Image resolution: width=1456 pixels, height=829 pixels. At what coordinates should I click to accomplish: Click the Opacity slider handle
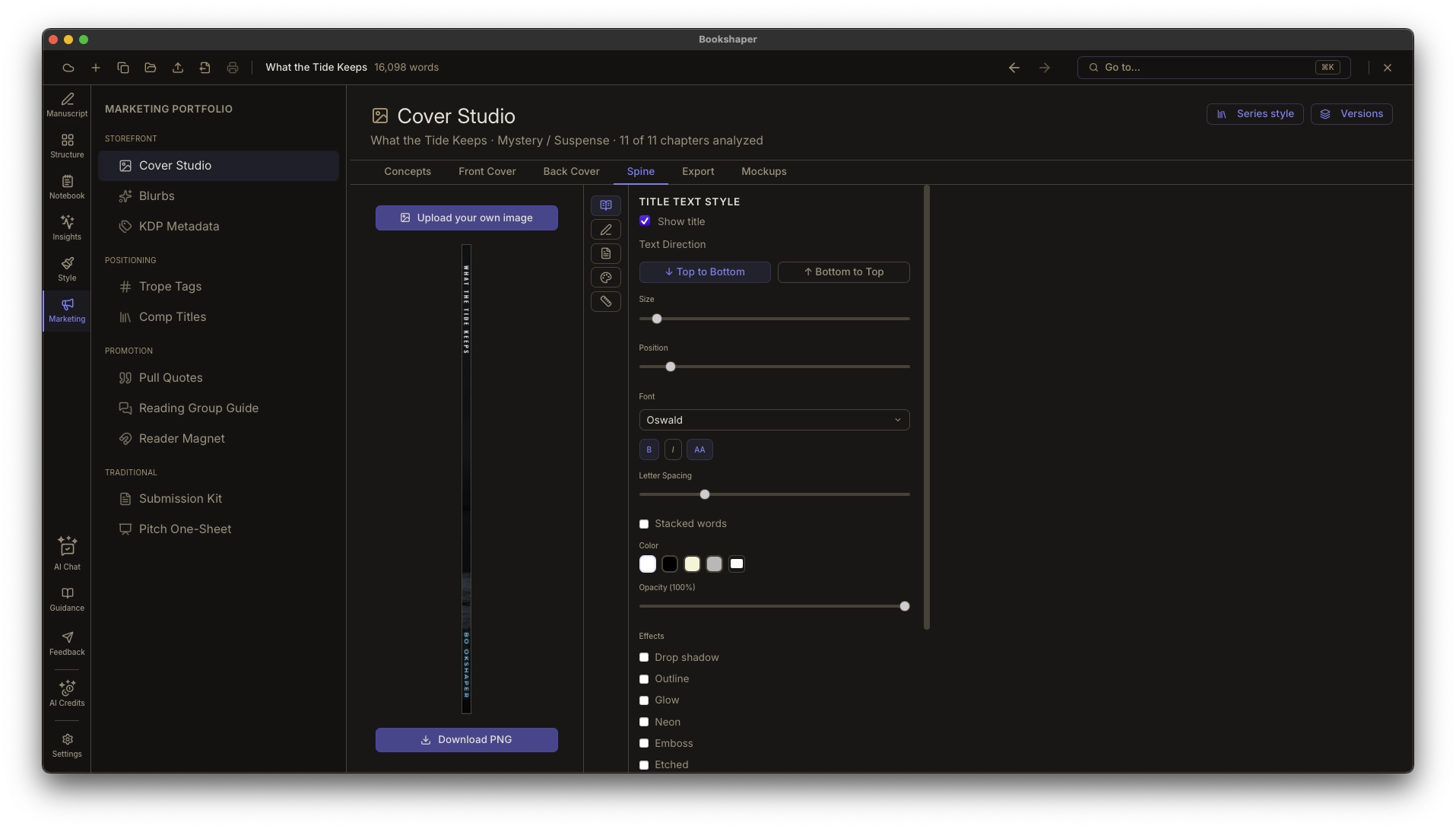tap(905, 606)
